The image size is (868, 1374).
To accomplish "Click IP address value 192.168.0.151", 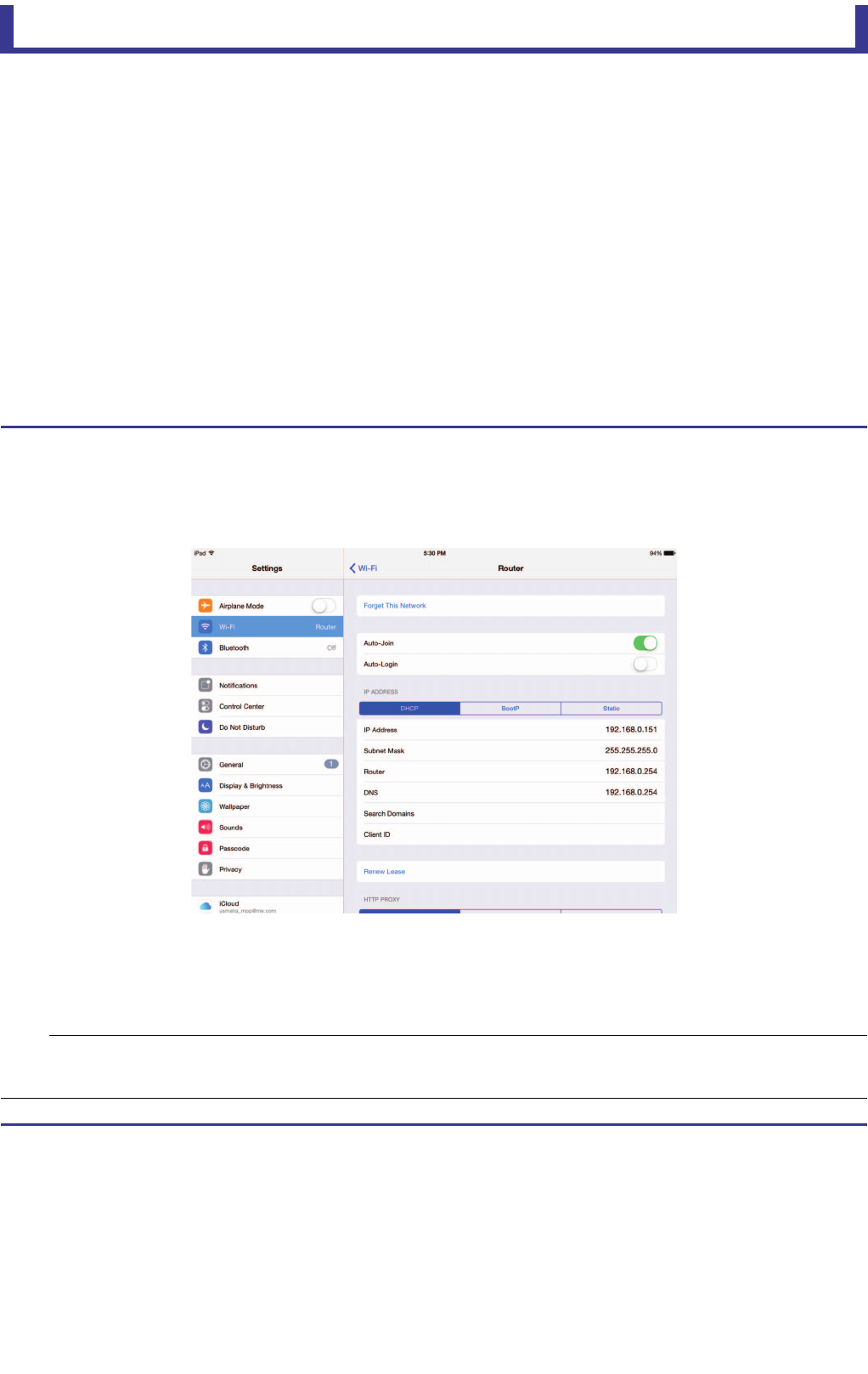I will click(631, 729).
